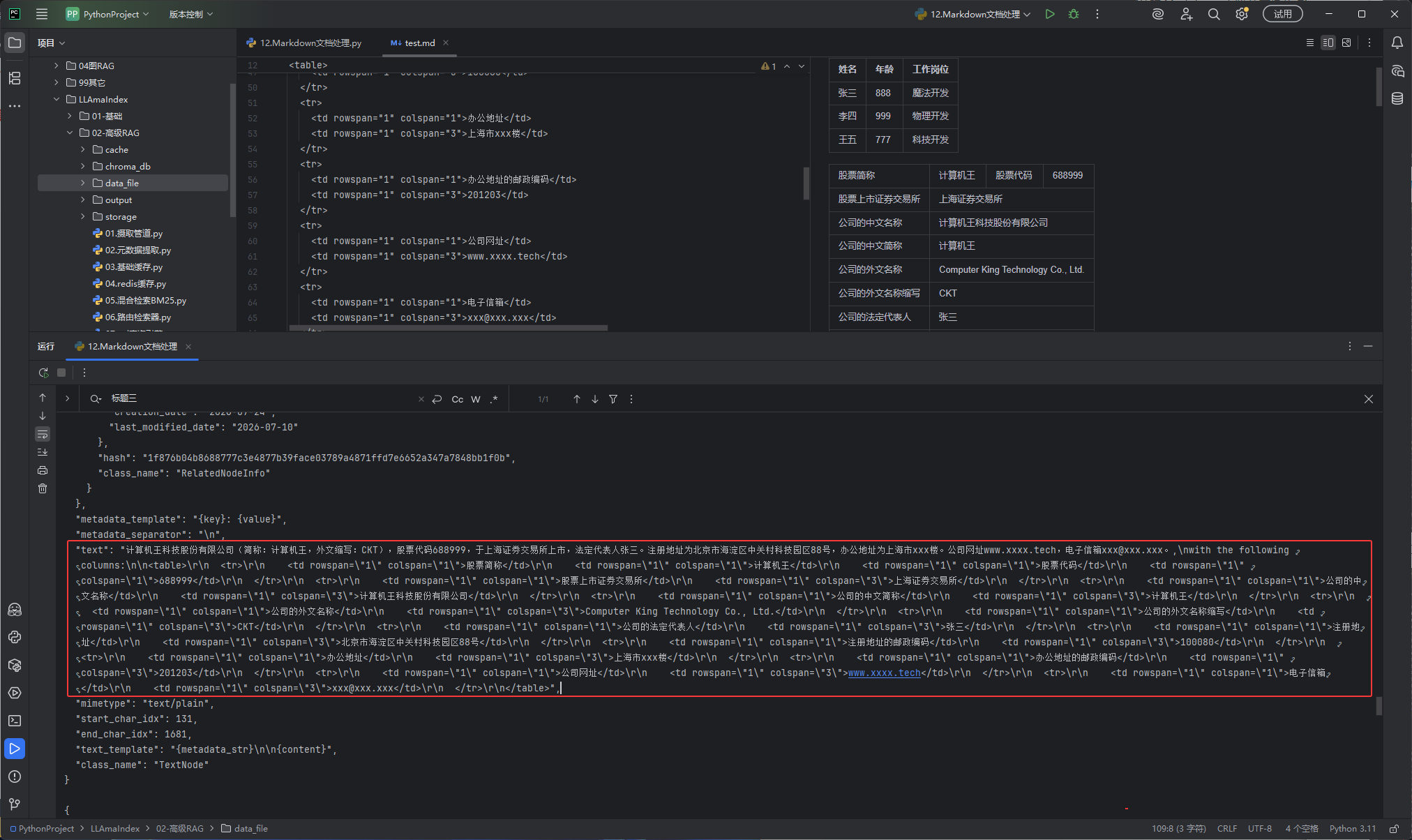Open the Database tool window

tap(1397, 98)
